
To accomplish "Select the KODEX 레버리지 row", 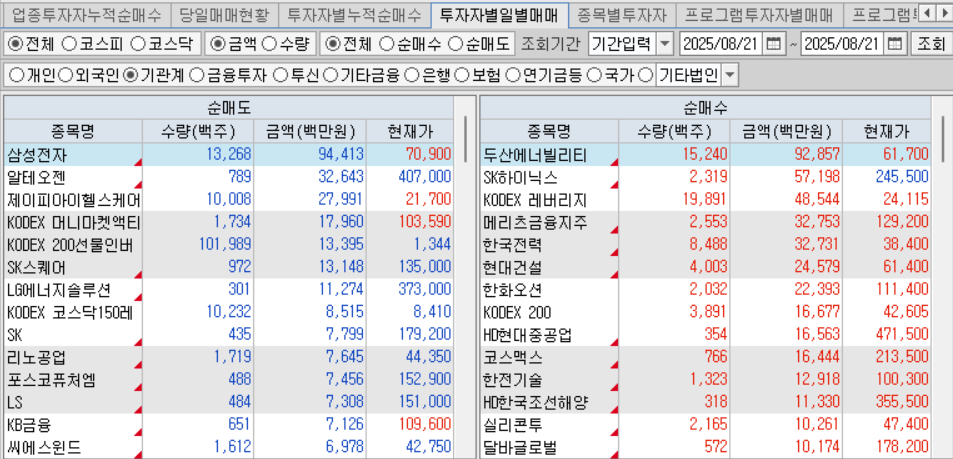I will (705, 199).
